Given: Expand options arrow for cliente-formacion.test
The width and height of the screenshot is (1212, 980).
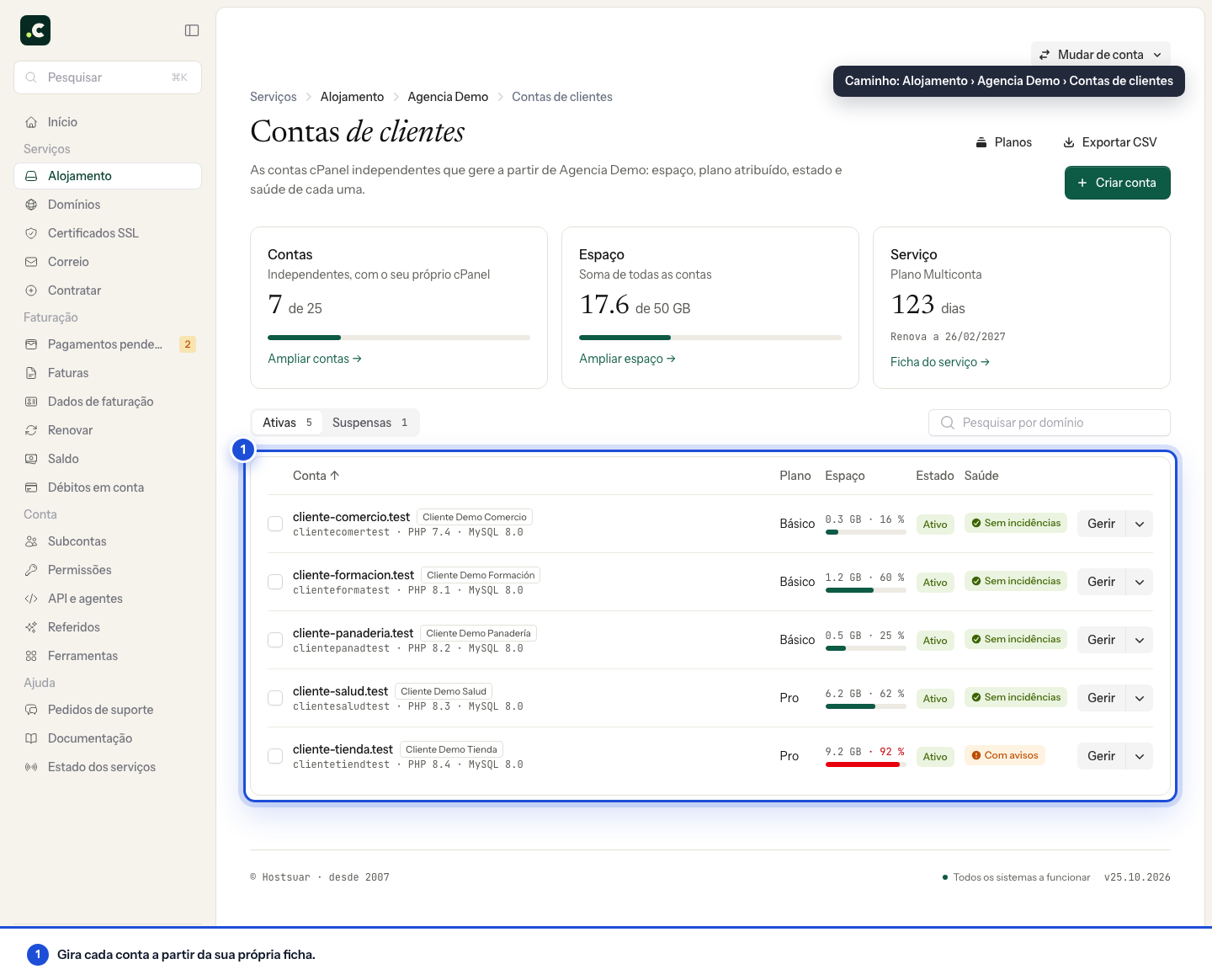Looking at the screenshot, I should 1140,582.
